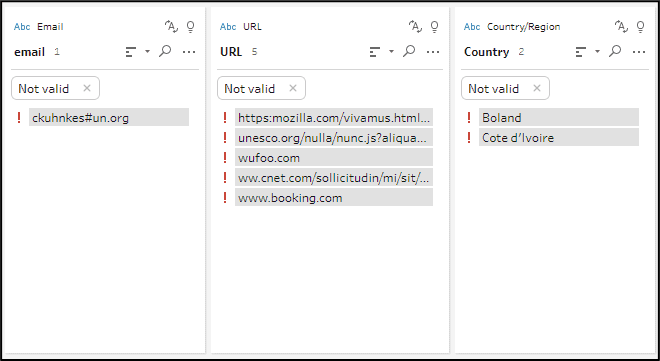Open more options menu for Country column
The image size is (660, 361).
point(639,52)
